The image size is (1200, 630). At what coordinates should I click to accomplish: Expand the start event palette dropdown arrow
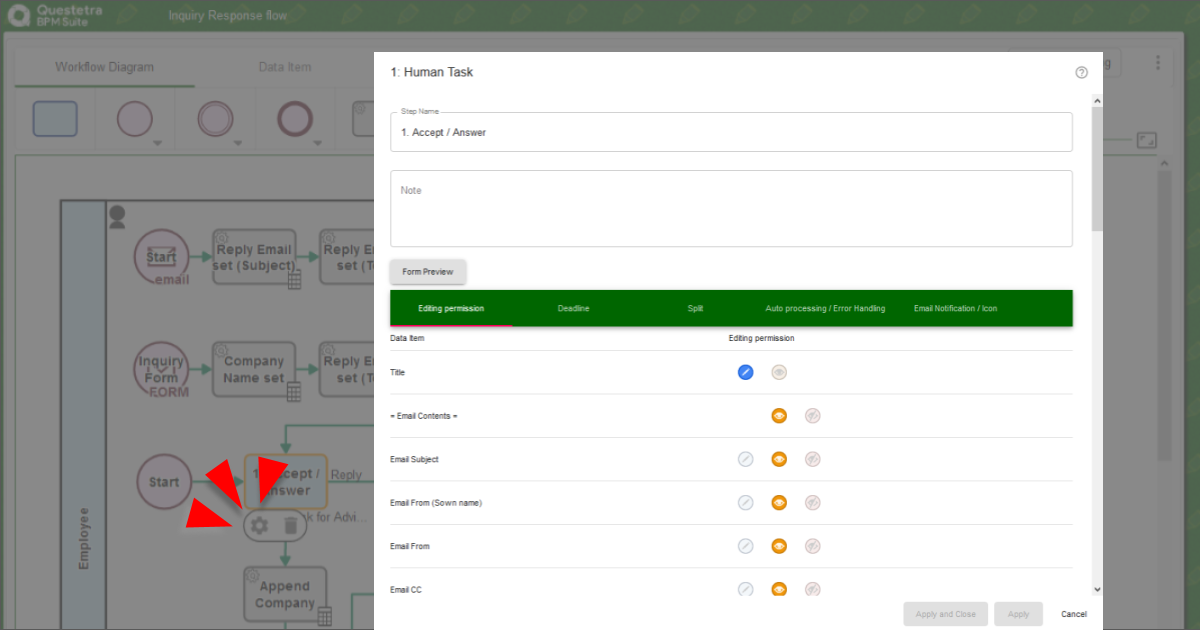[x=157, y=143]
